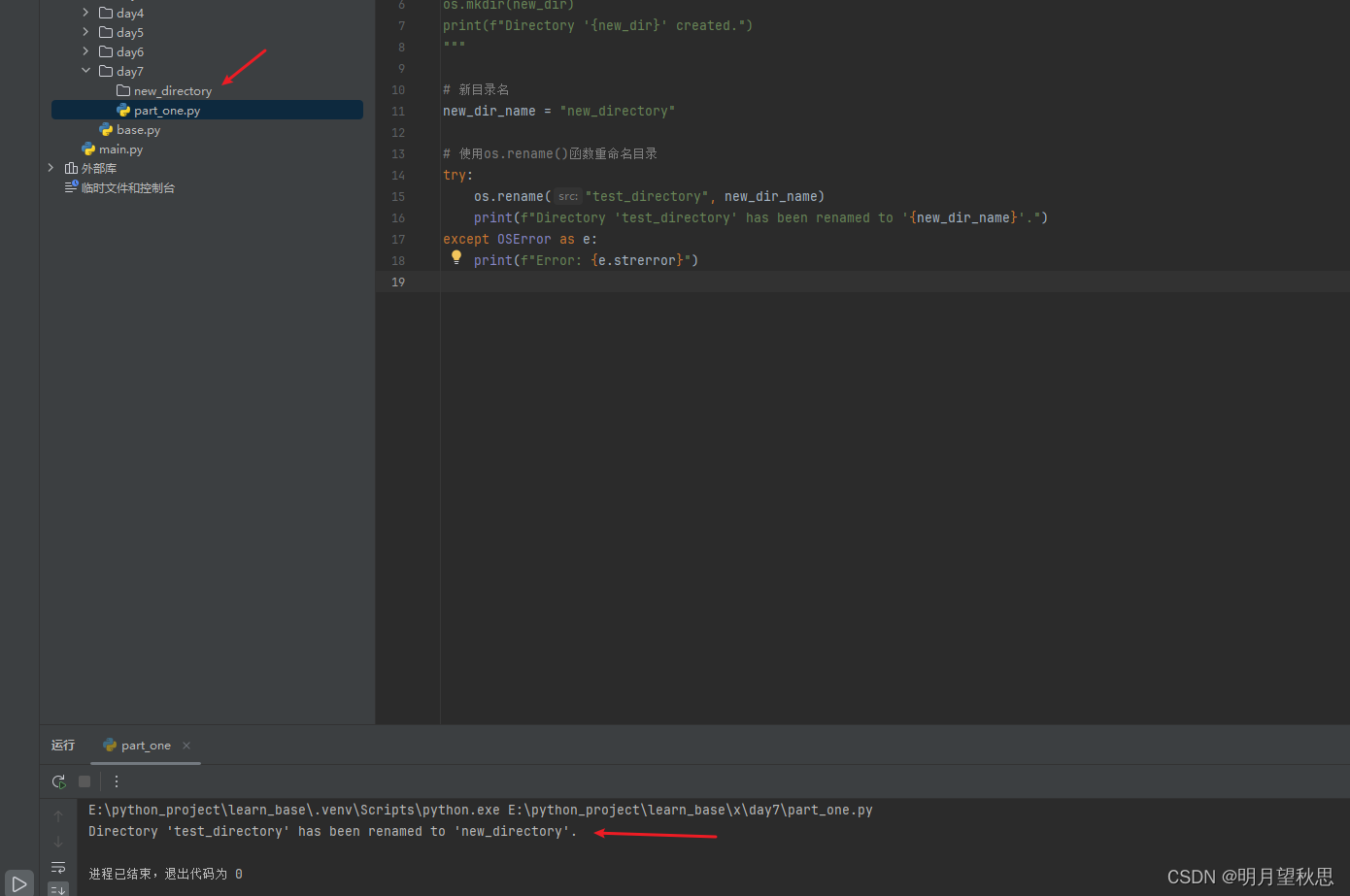Select the day7 folder row
Image resolution: width=1350 pixels, height=896 pixels.
click(x=207, y=71)
